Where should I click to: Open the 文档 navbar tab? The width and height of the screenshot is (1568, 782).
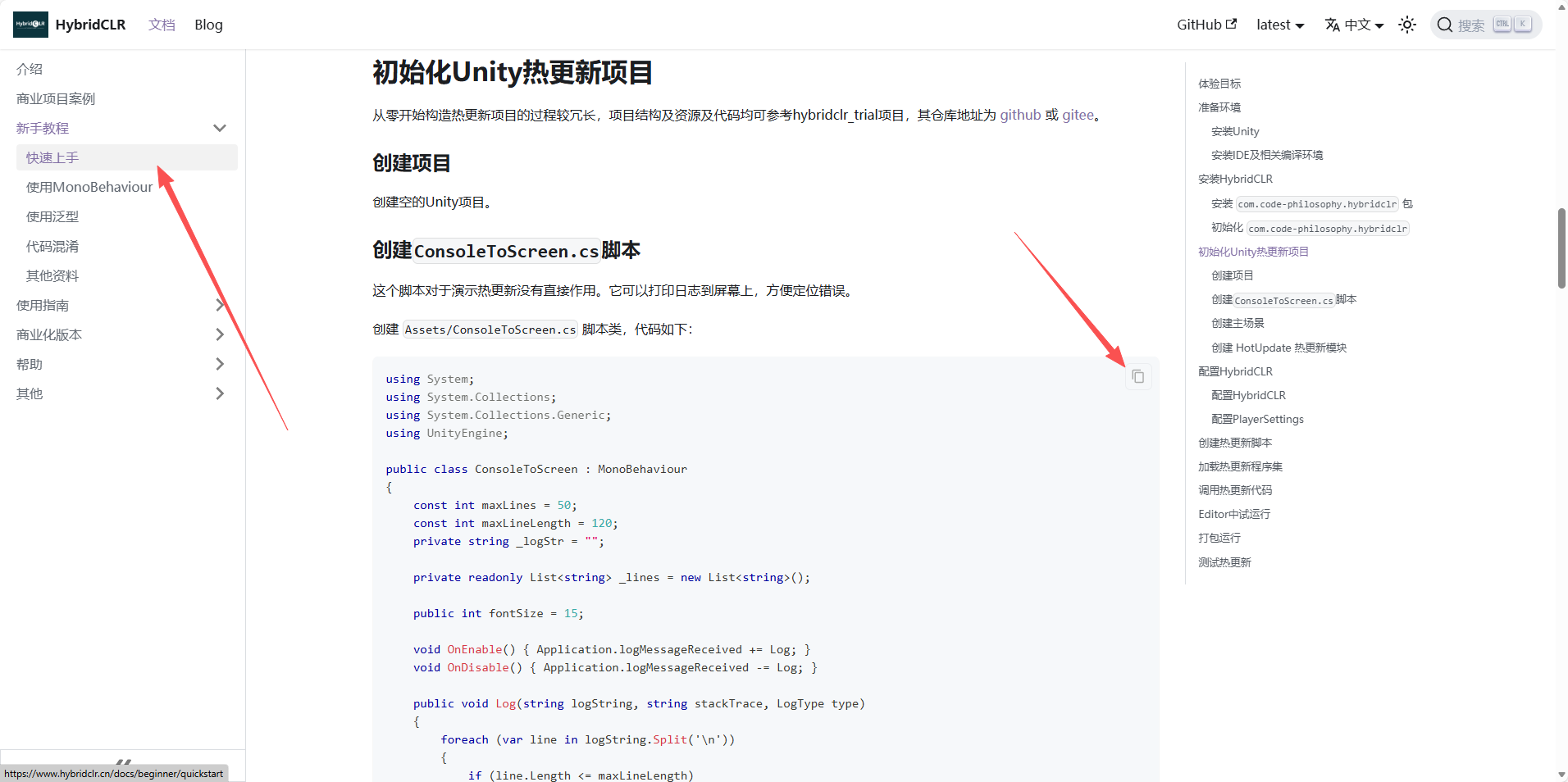pyautogui.click(x=162, y=25)
